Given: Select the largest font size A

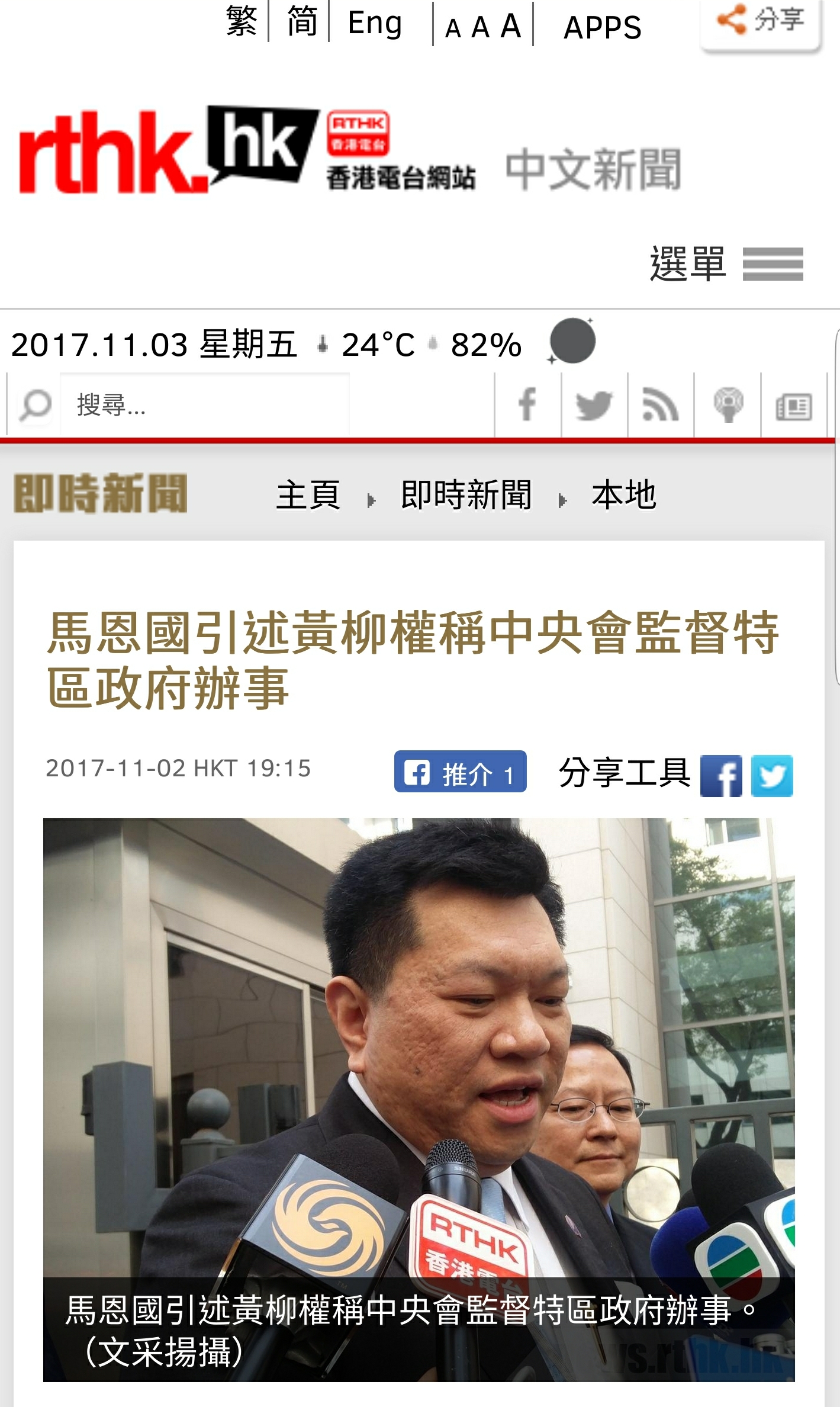Looking at the screenshot, I should pos(511,25).
